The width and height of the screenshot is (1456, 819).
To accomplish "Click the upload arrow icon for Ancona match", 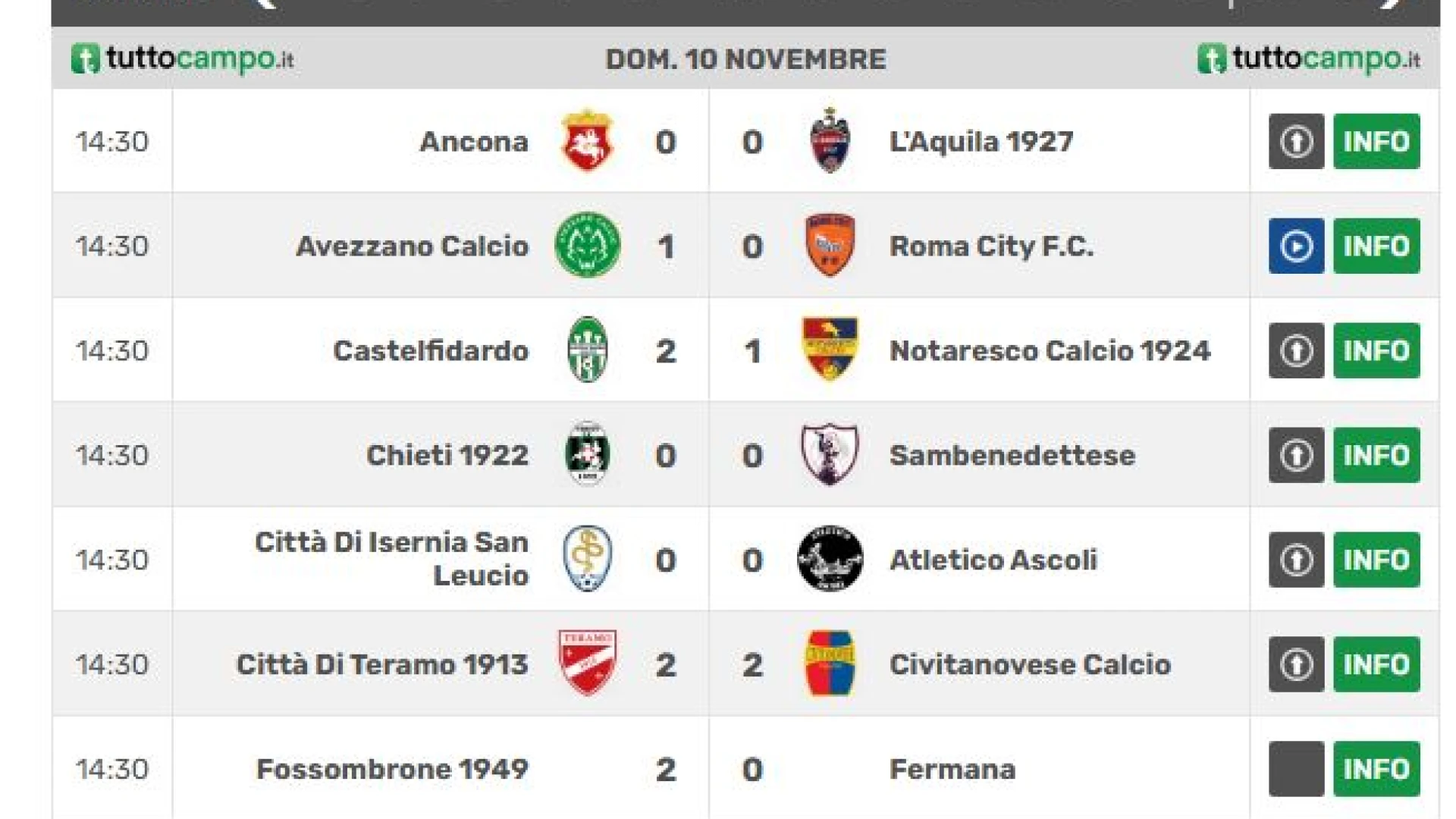I will point(1296,141).
